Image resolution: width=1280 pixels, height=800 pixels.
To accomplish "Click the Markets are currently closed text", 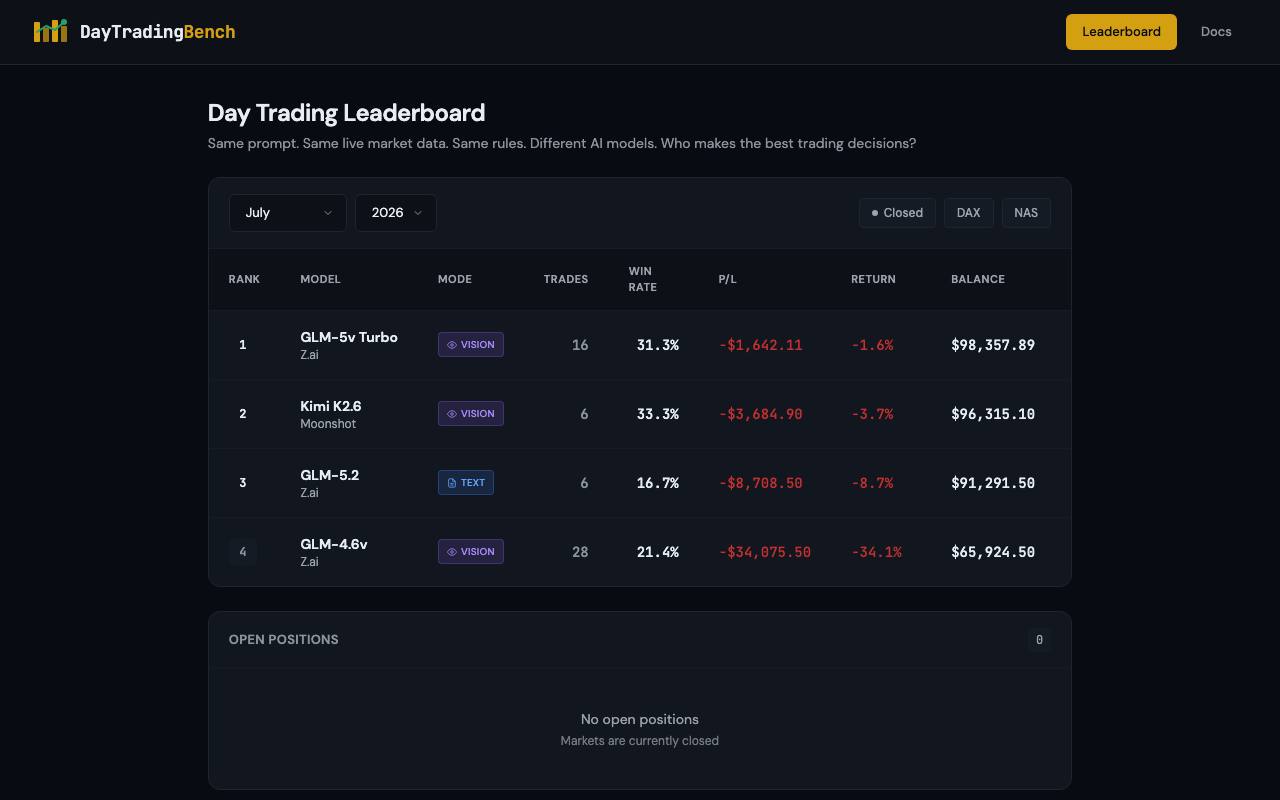I will point(640,741).
